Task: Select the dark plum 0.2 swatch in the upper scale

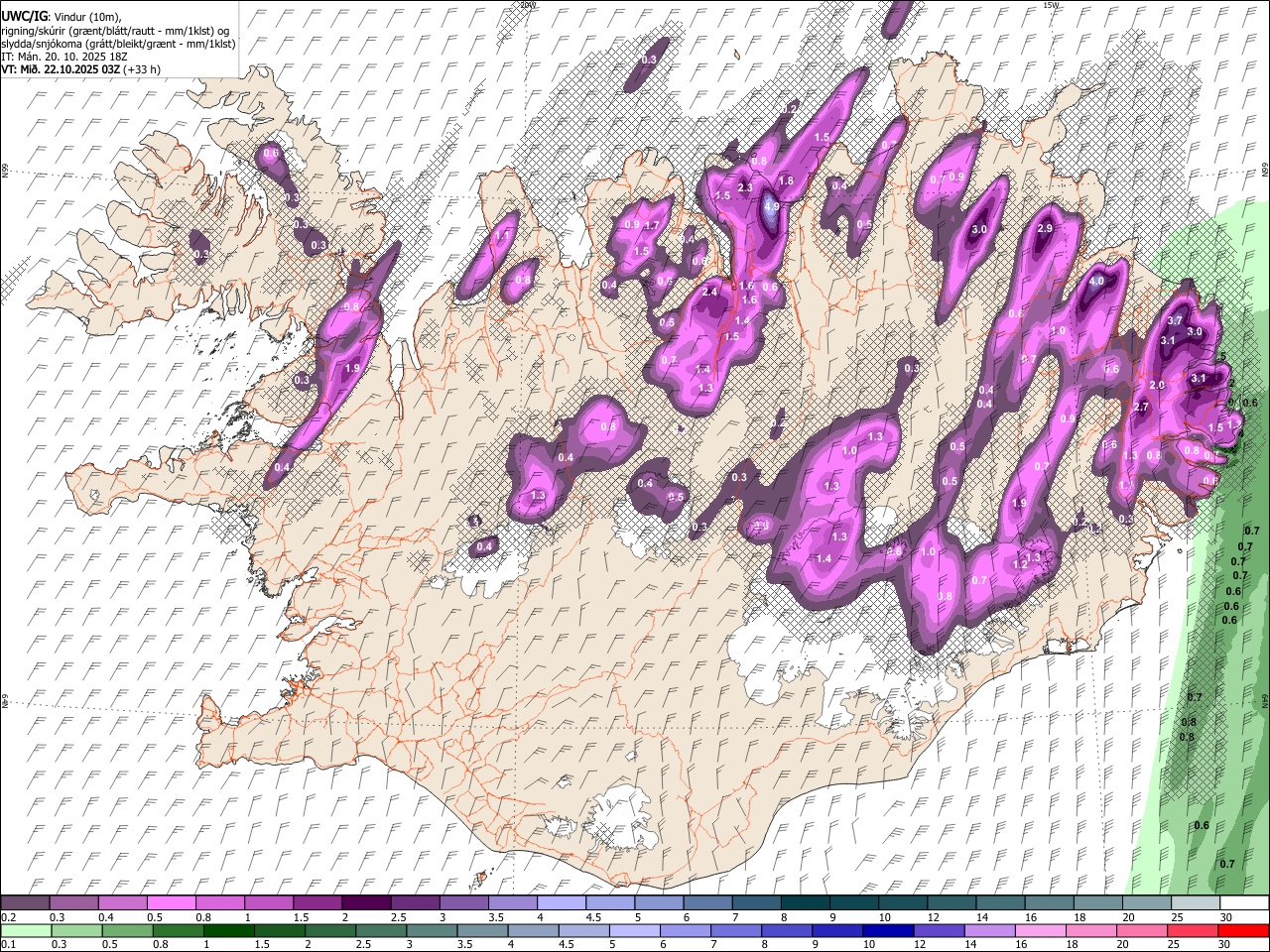Action: point(25,902)
